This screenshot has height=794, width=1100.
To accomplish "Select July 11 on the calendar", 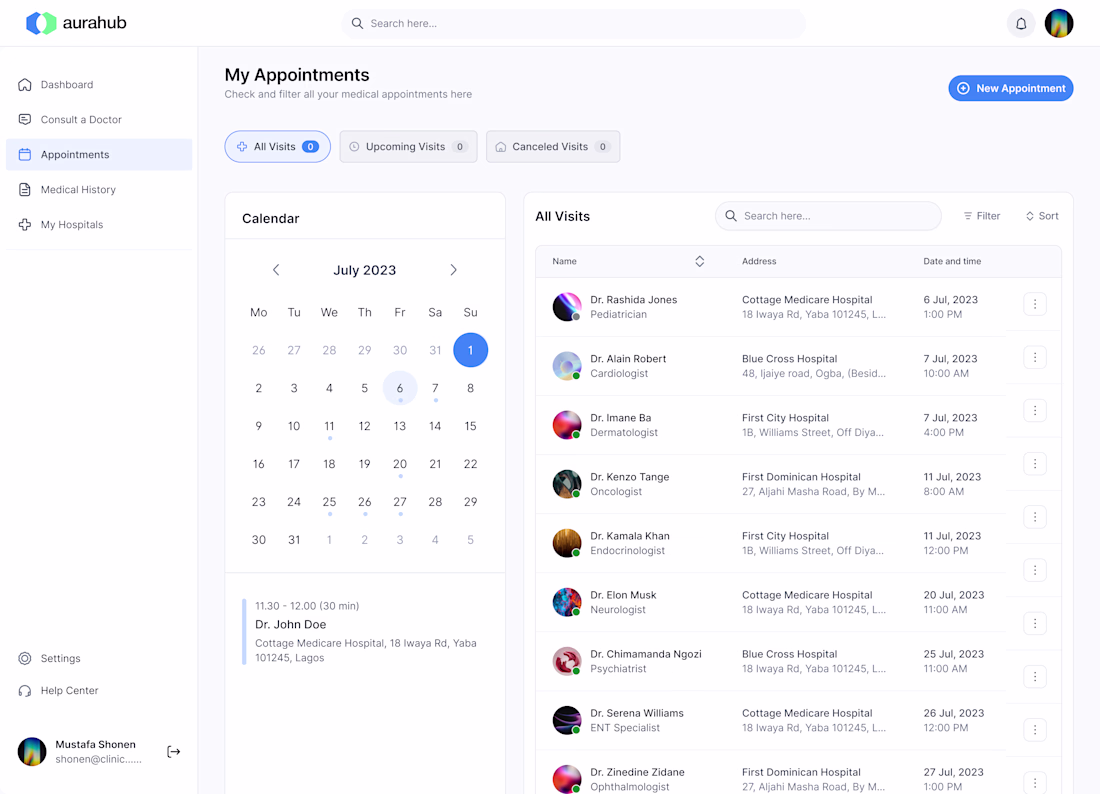I will [x=330, y=426].
